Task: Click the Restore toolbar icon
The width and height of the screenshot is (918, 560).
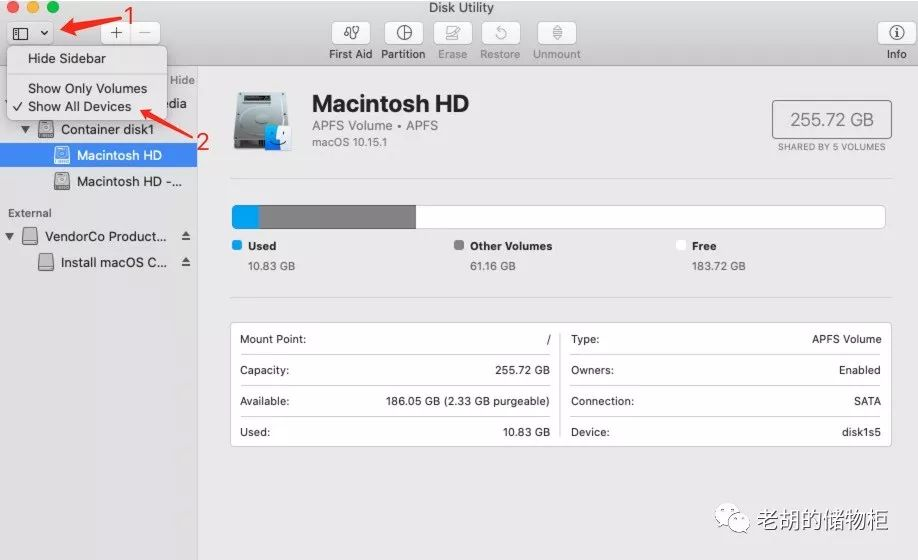Action: (x=501, y=33)
